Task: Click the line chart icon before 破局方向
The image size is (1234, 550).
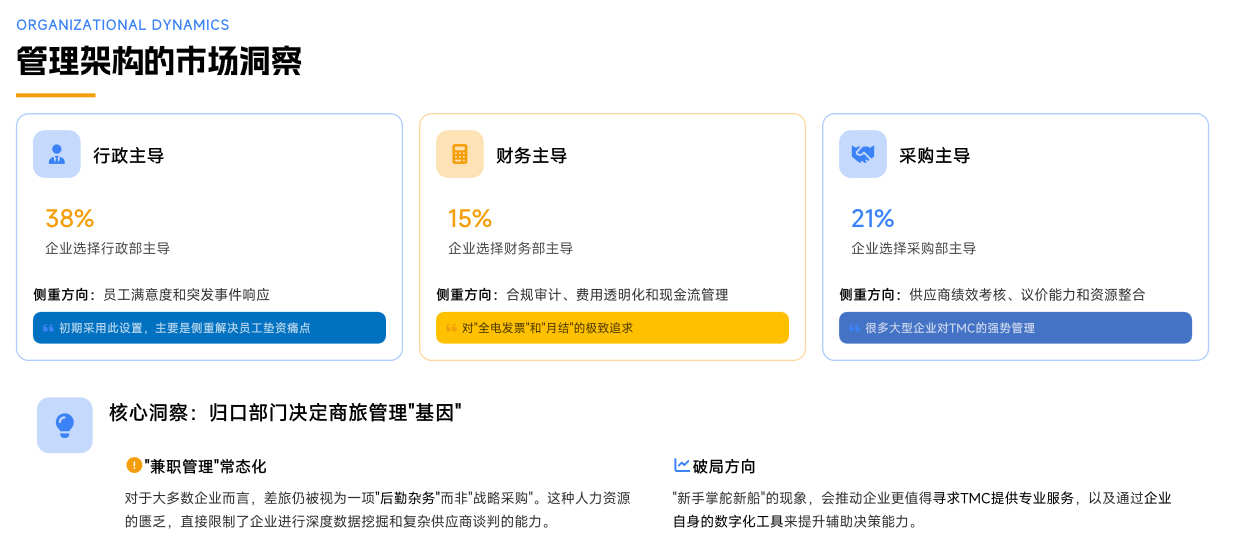Action: pos(682,465)
